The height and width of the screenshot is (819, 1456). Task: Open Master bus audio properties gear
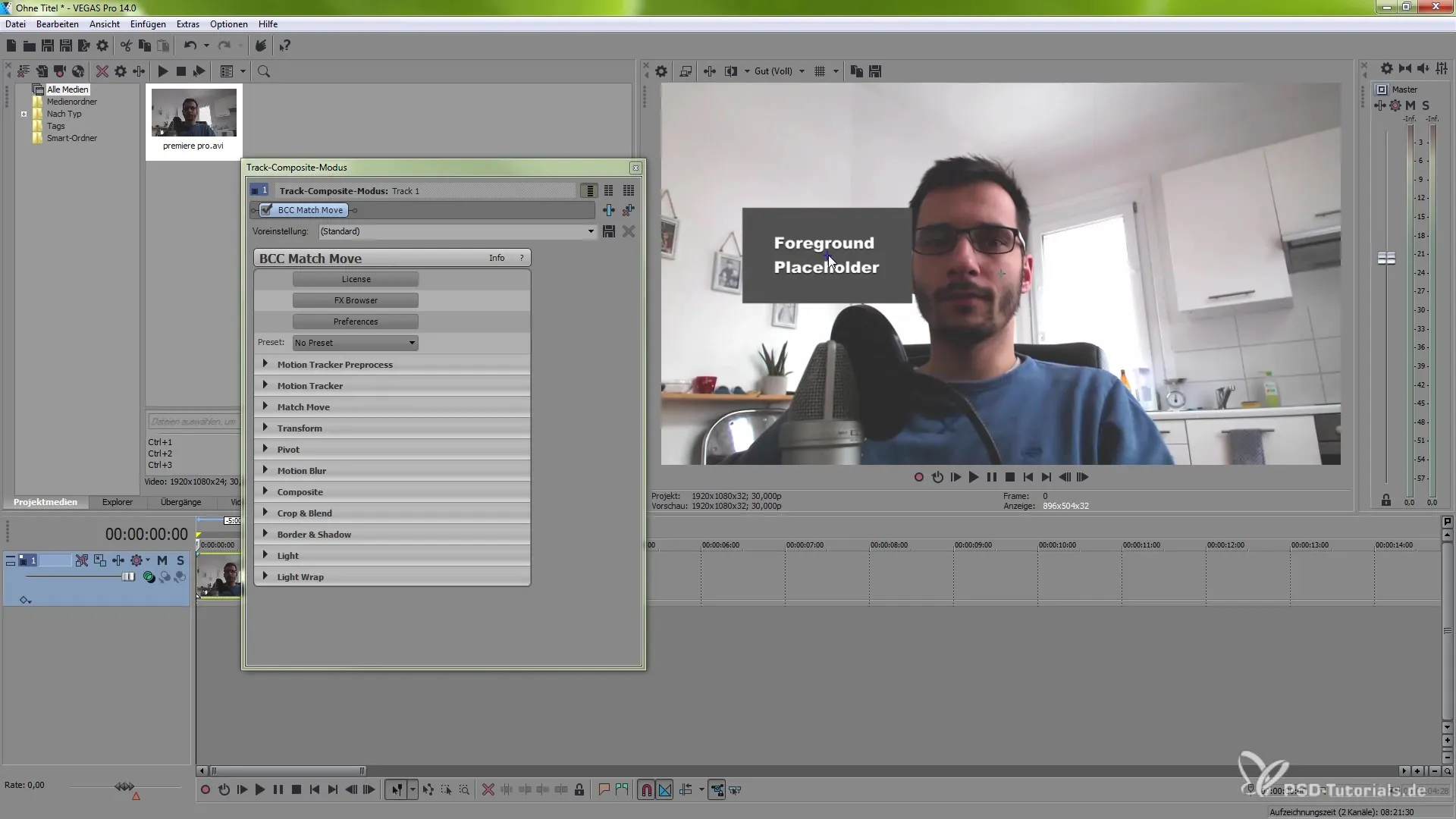[x=1386, y=68]
